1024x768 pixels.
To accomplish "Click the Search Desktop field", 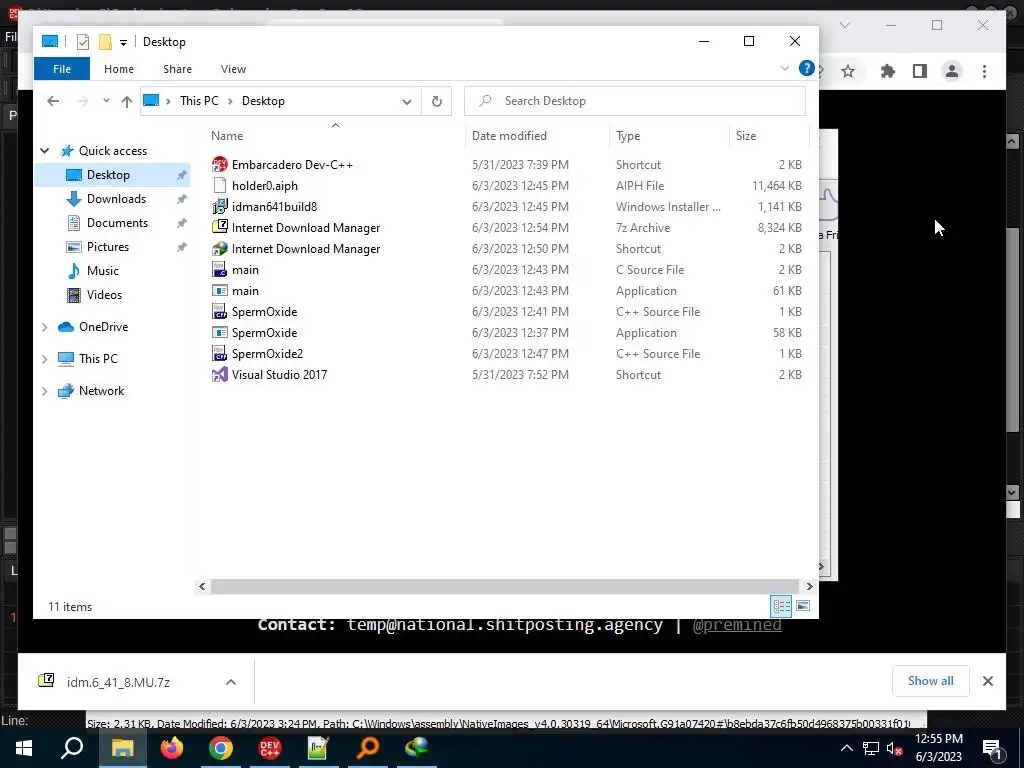I will (x=635, y=101).
